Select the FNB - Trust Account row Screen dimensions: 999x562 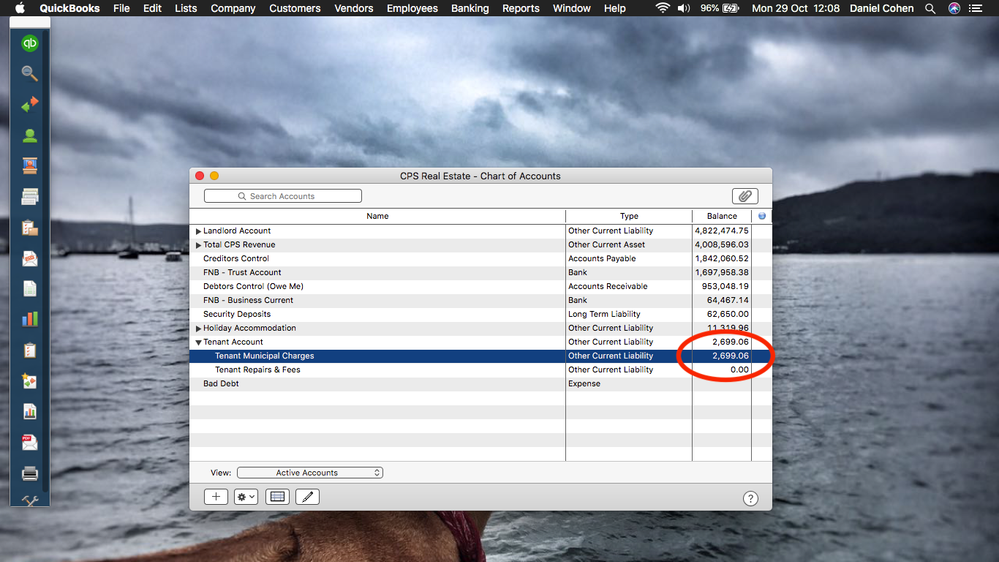[480, 273]
